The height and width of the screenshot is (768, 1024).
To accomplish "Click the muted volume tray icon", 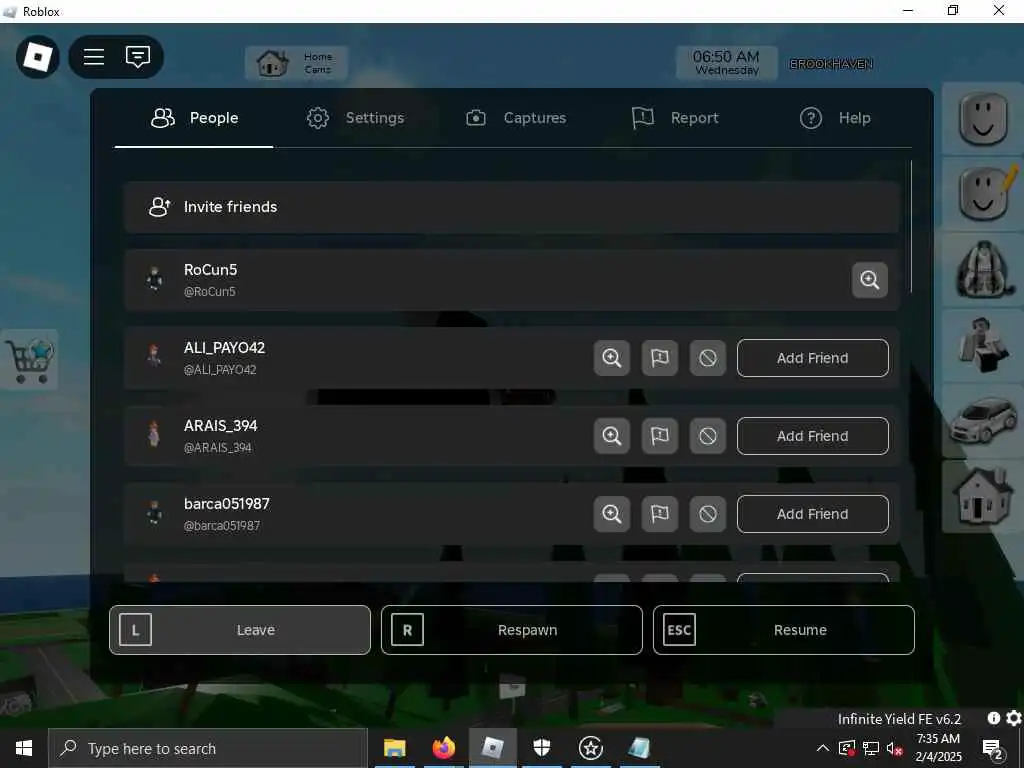I will tap(894, 748).
